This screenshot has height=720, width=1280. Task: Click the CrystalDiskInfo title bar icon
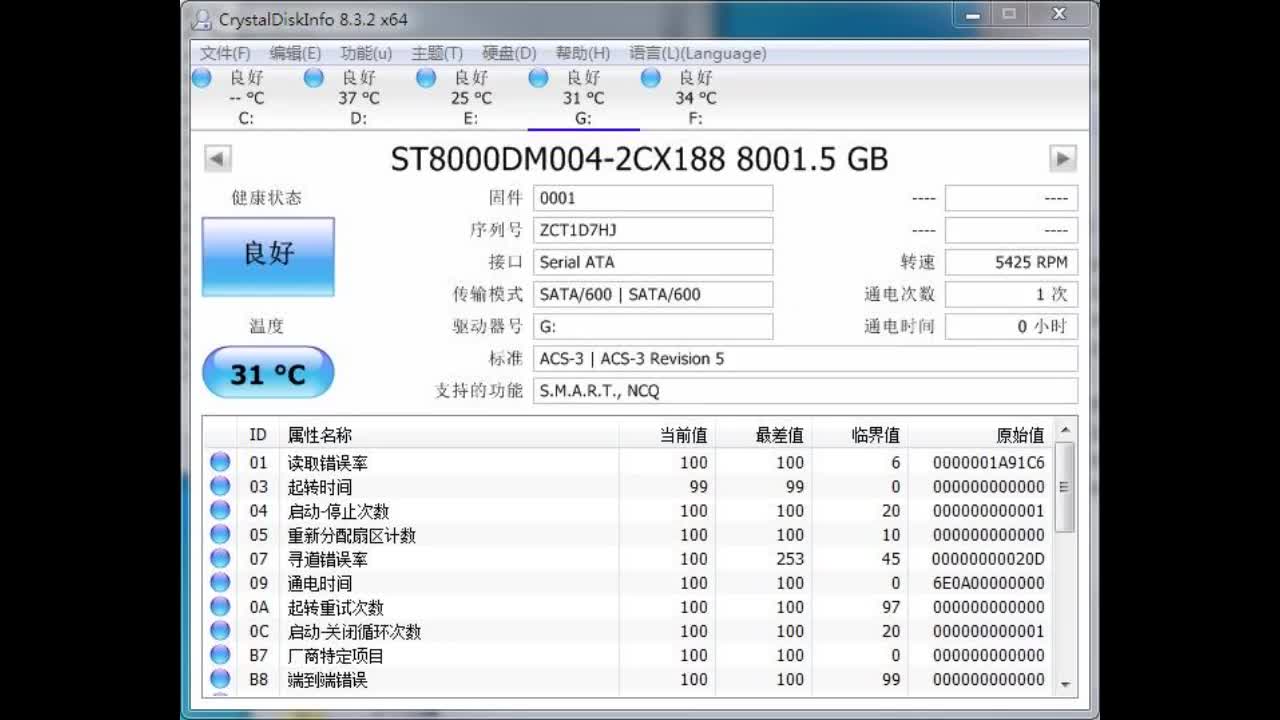tap(203, 19)
